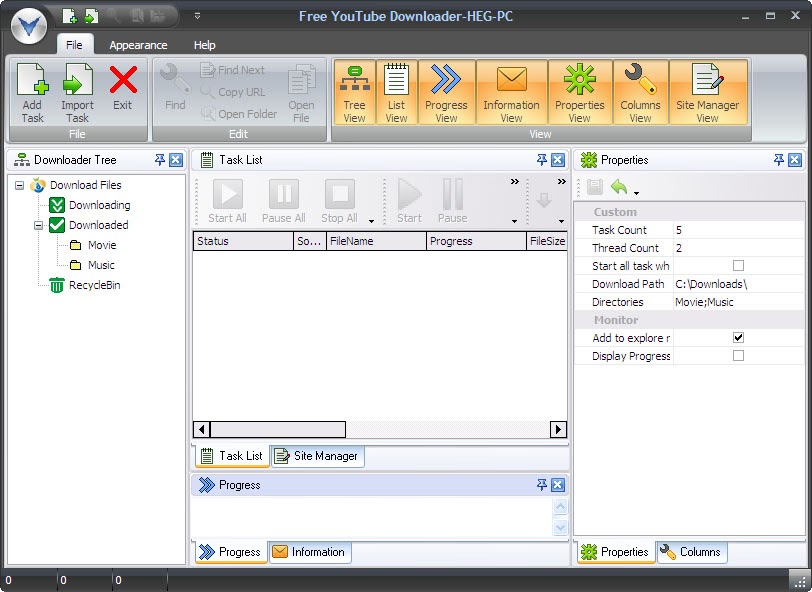812x592 pixels.
Task: Click the Add Task ribbon button
Action: (33, 93)
